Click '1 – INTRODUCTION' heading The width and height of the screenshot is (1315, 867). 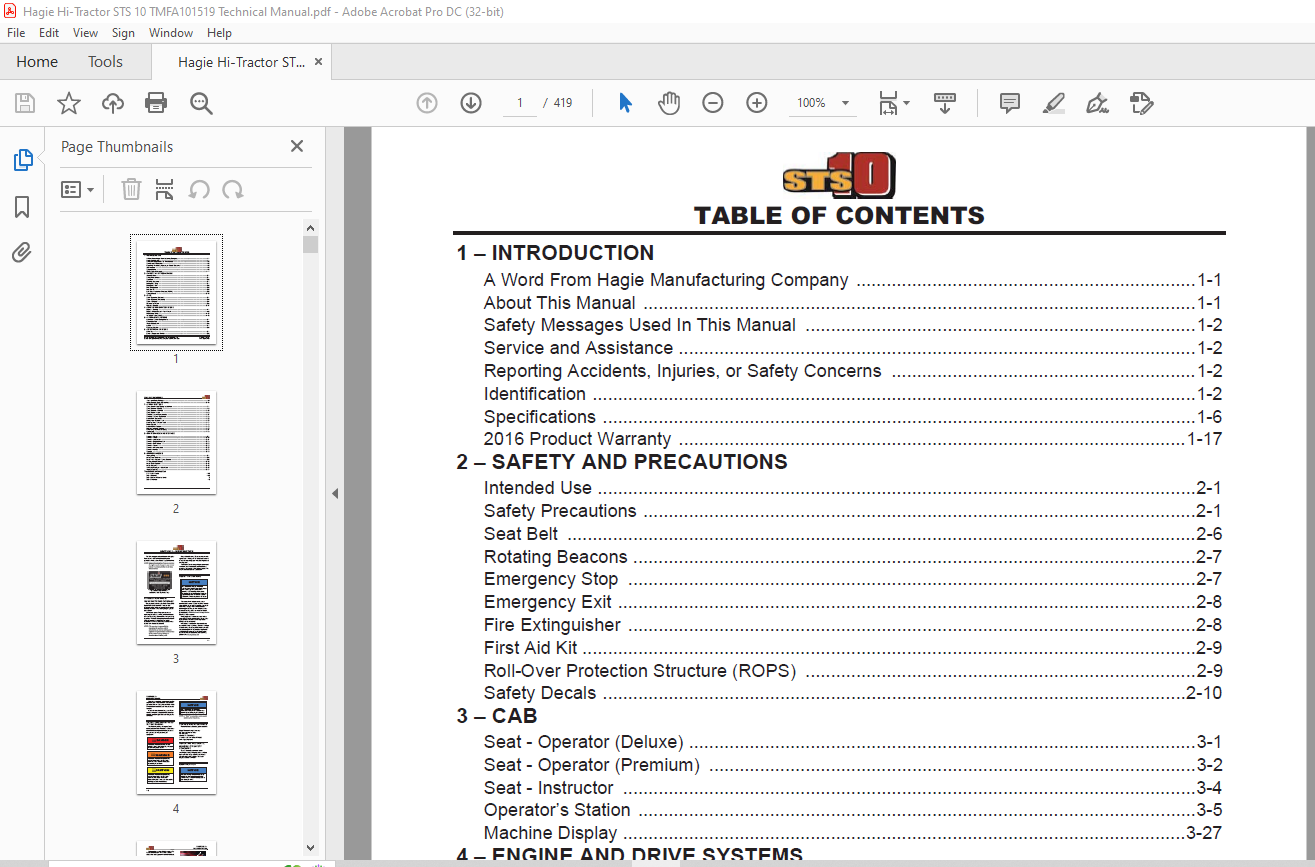[555, 253]
